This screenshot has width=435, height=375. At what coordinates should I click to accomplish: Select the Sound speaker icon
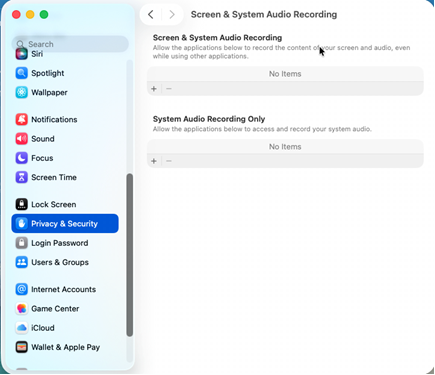22,139
